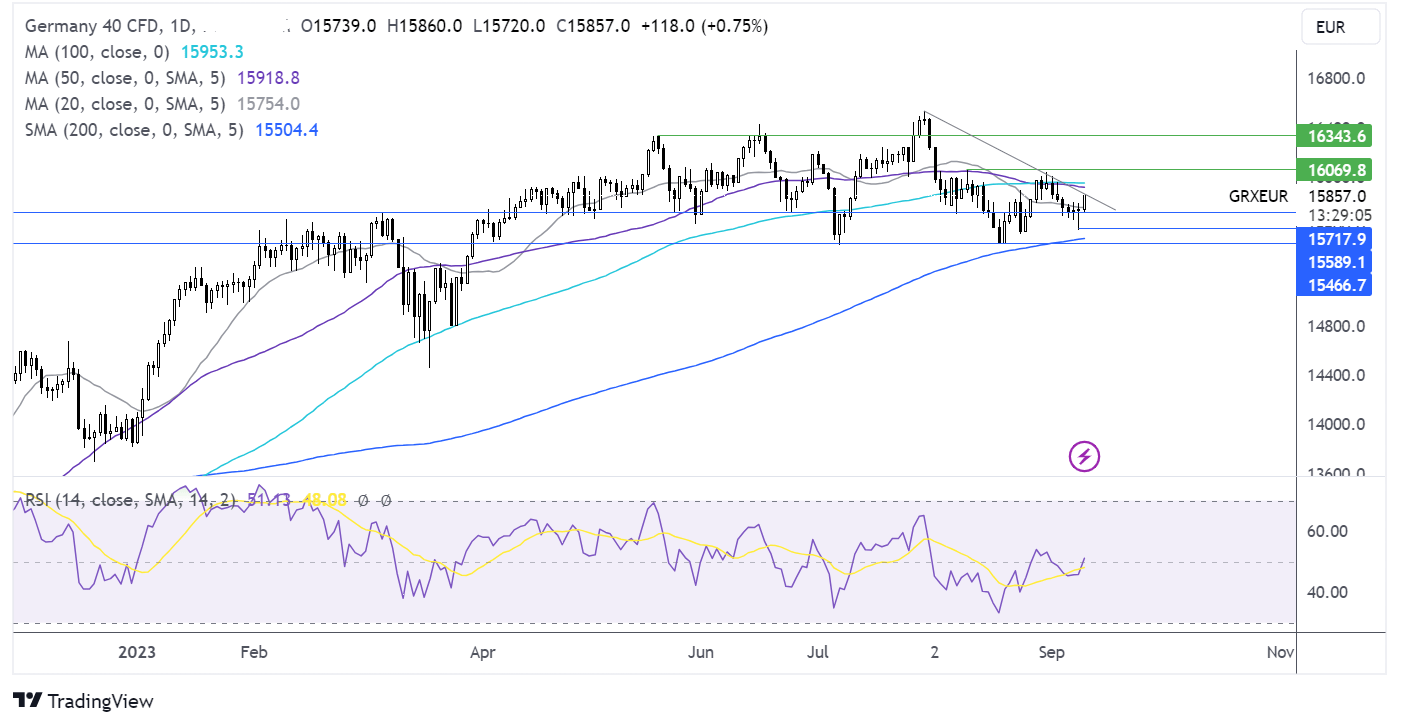Click the Jun time axis label
This screenshot has width=1401, height=727.
click(x=701, y=652)
